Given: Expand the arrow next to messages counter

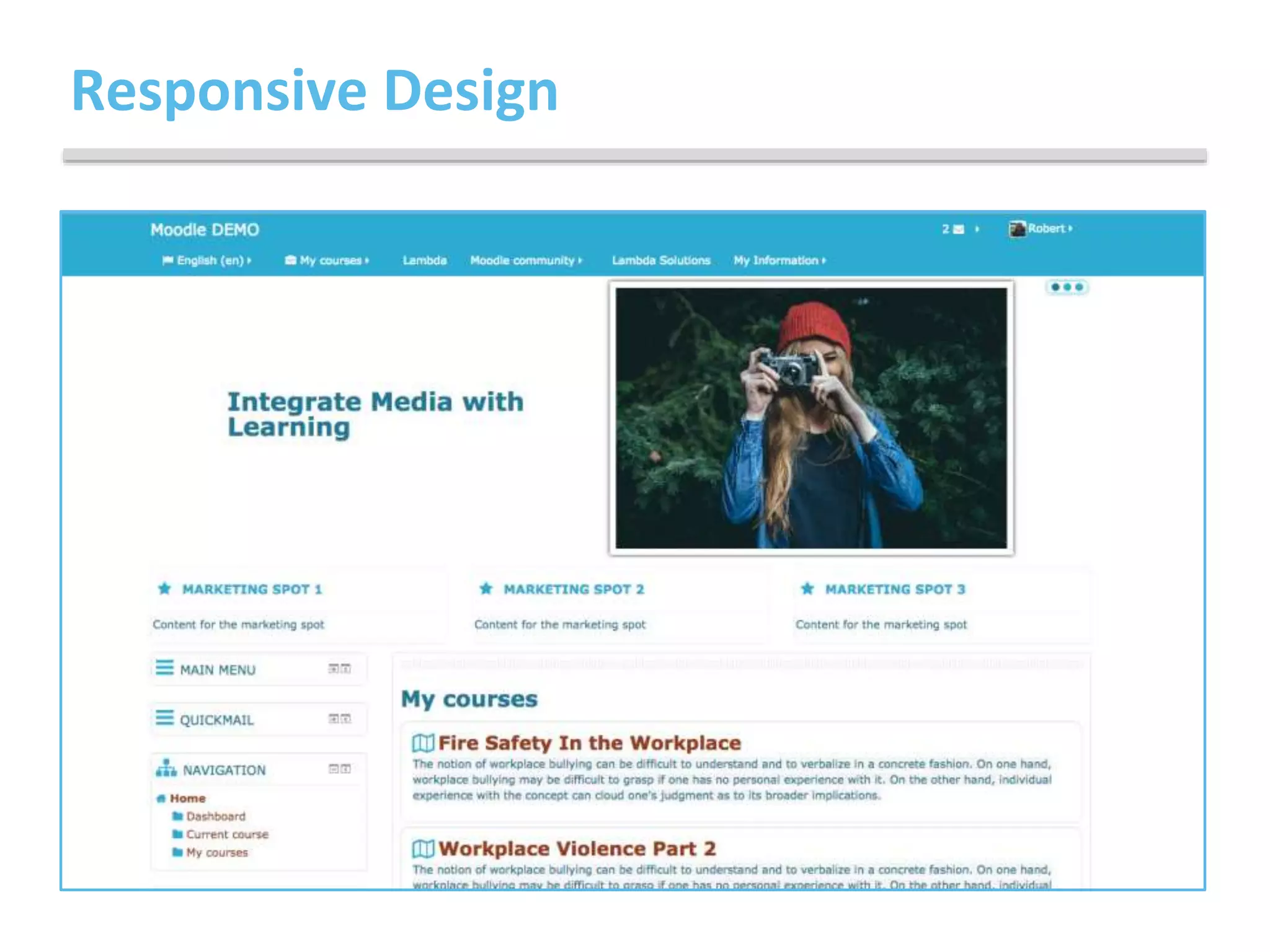Looking at the screenshot, I should [977, 229].
